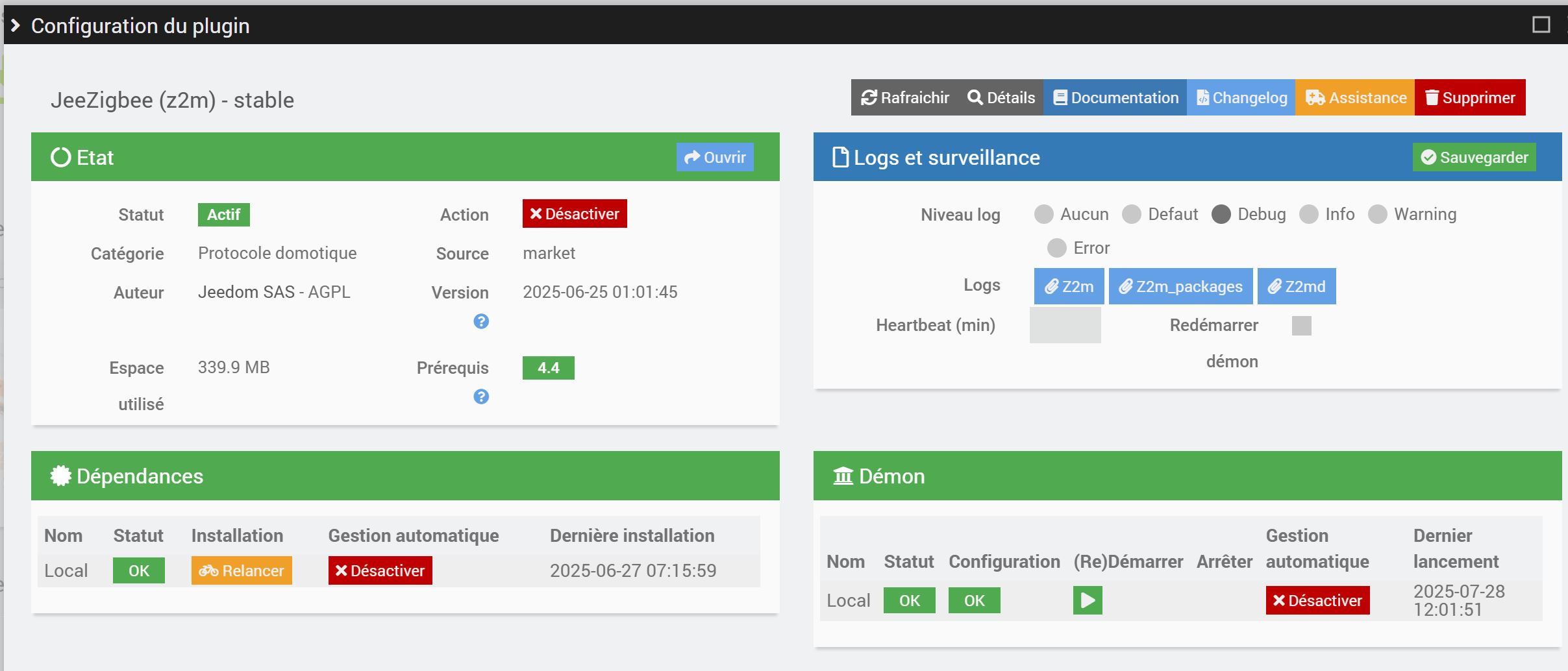
Task: Select Info log level
Action: [x=1308, y=214]
